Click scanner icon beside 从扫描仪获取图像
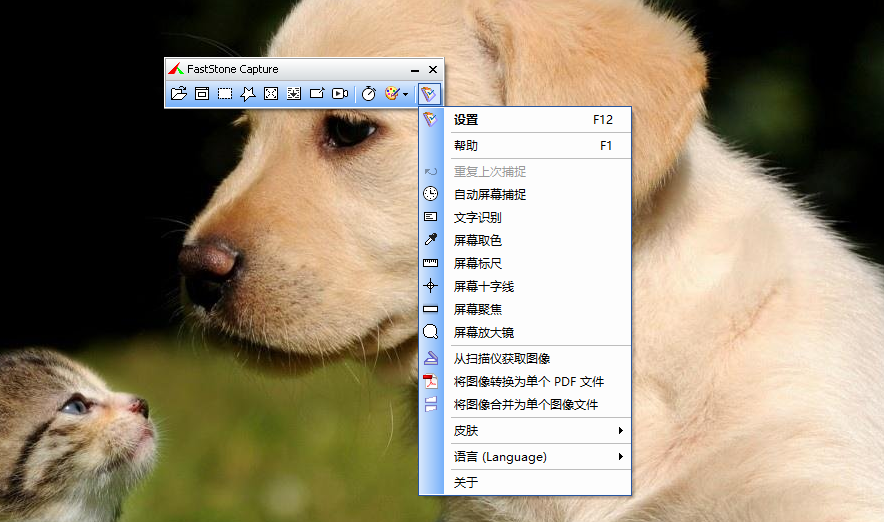884x522 pixels. tap(431, 358)
